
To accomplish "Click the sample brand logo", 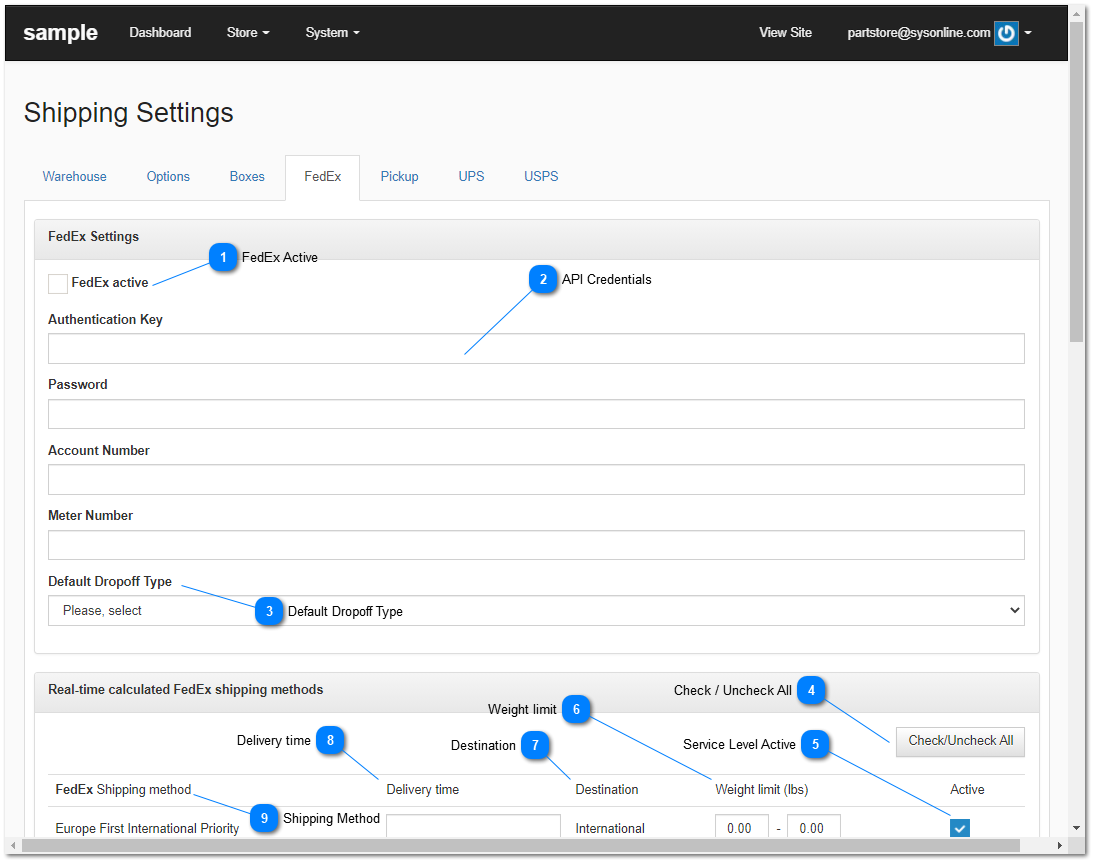I will (61, 33).
